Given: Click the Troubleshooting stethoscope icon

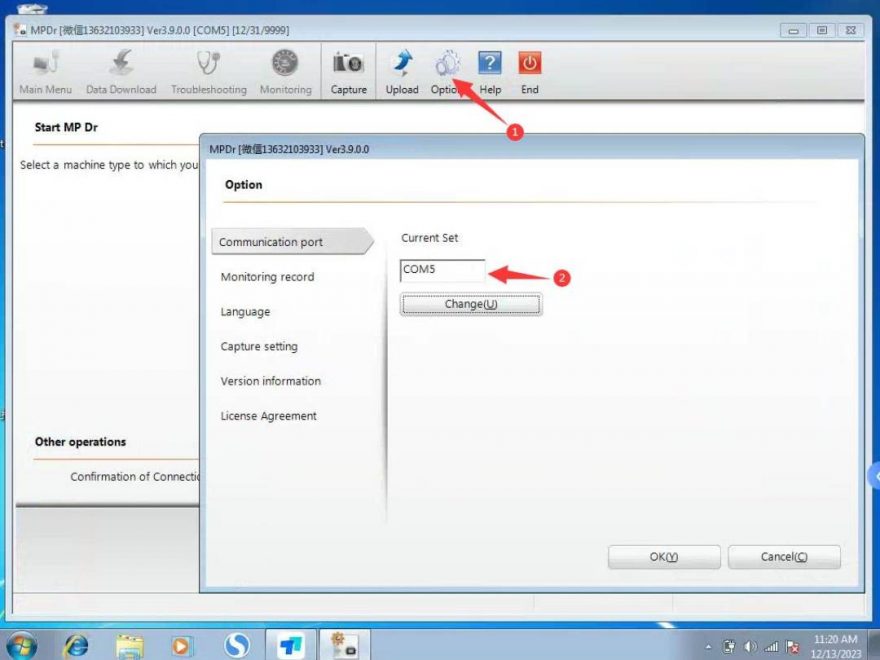Looking at the screenshot, I should [x=208, y=63].
